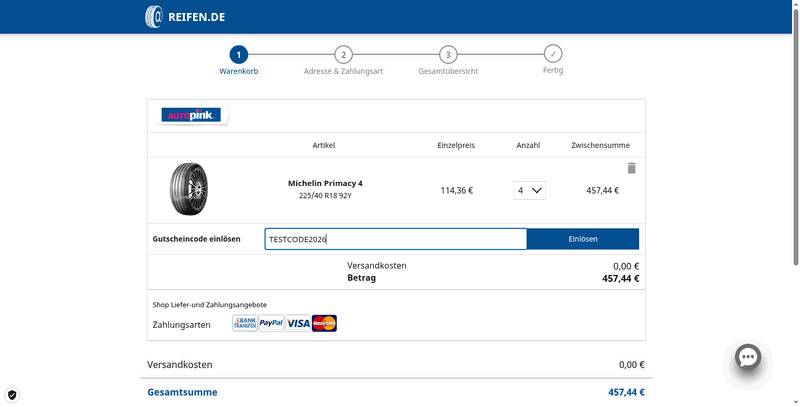The height and width of the screenshot is (407, 800).
Task: Select the MasterCard payment icon
Action: pos(324,323)
